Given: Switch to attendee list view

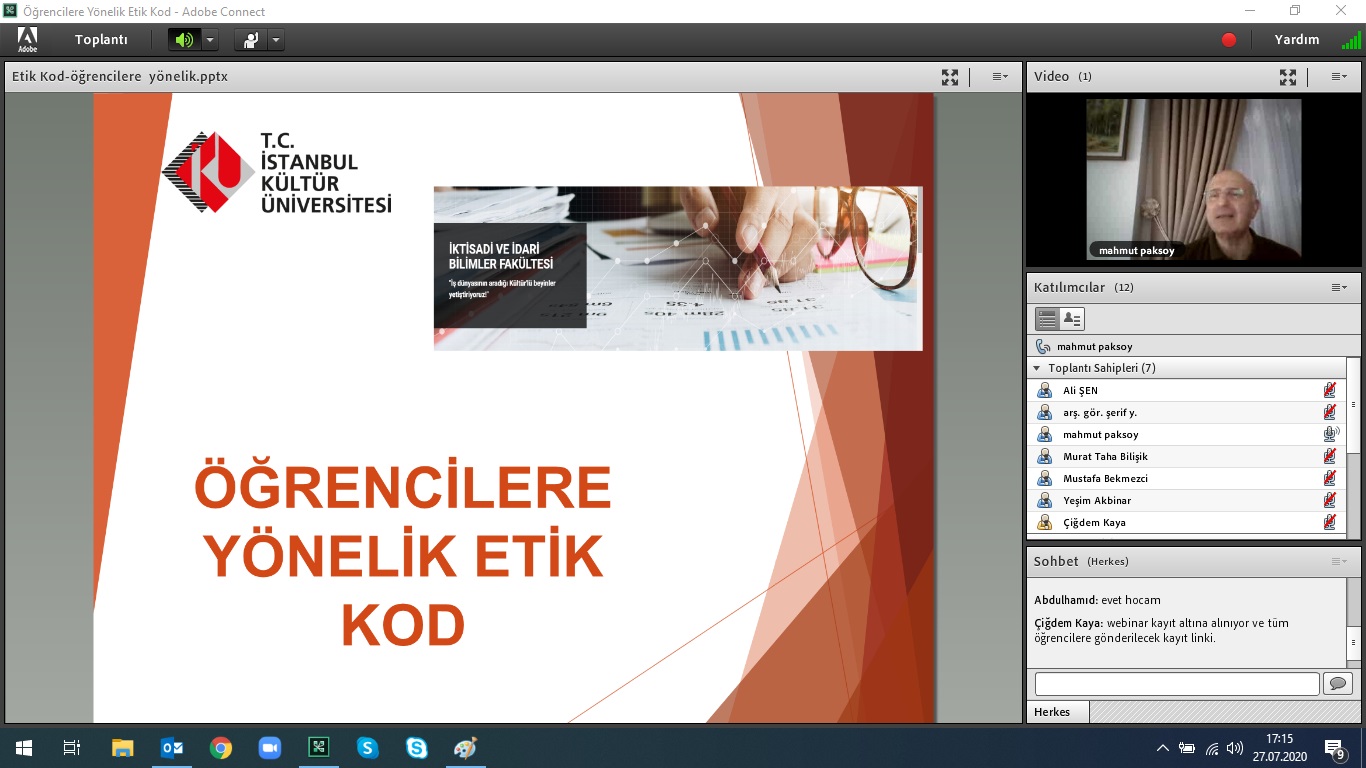Looking at the screenshot, I should click(1047, 319).
